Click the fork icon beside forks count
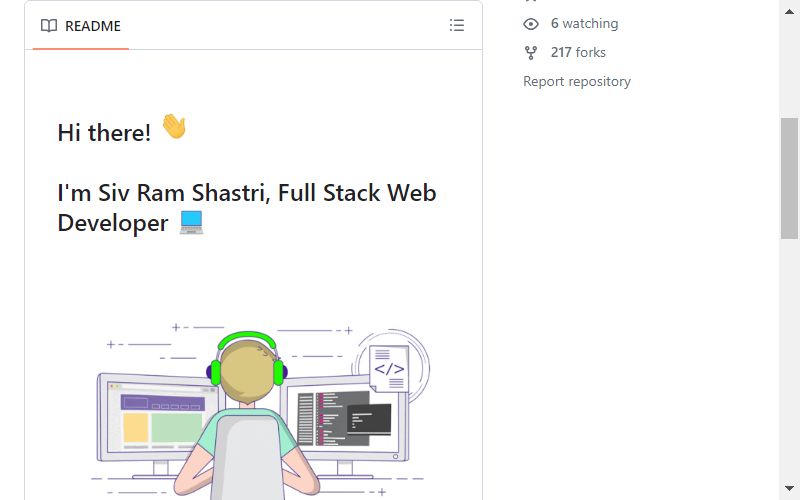The image size is (800, 500). coord(531,53)
